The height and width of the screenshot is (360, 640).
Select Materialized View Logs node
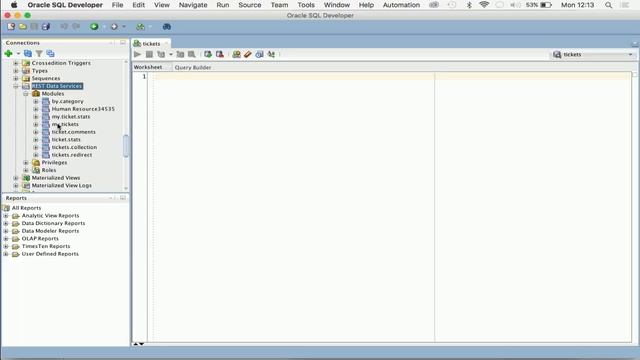click(62, 186)
